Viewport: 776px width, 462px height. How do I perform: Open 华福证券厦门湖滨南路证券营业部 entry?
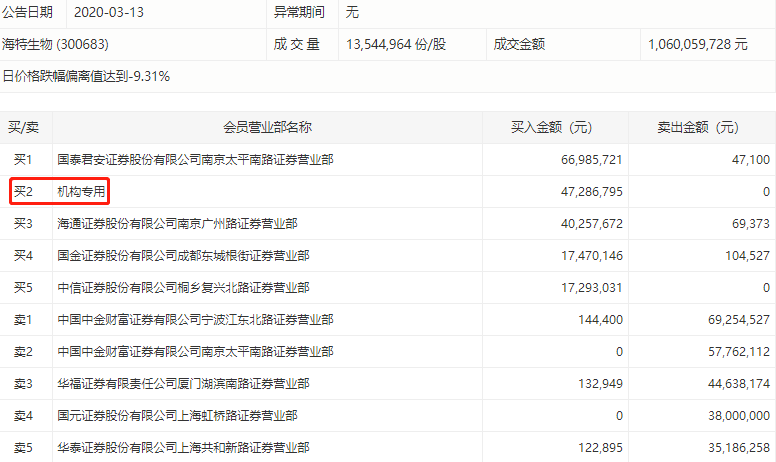coord(183,384)
